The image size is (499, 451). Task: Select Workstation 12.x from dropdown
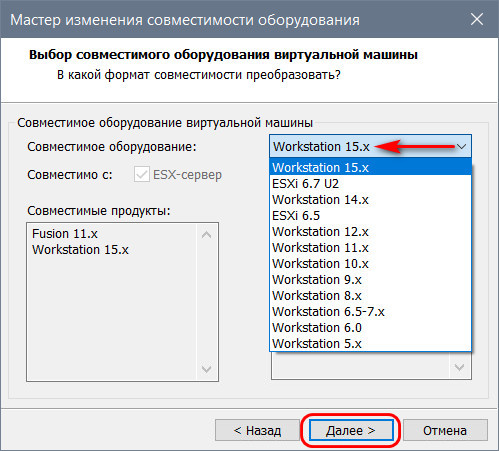tap(370, 231)
